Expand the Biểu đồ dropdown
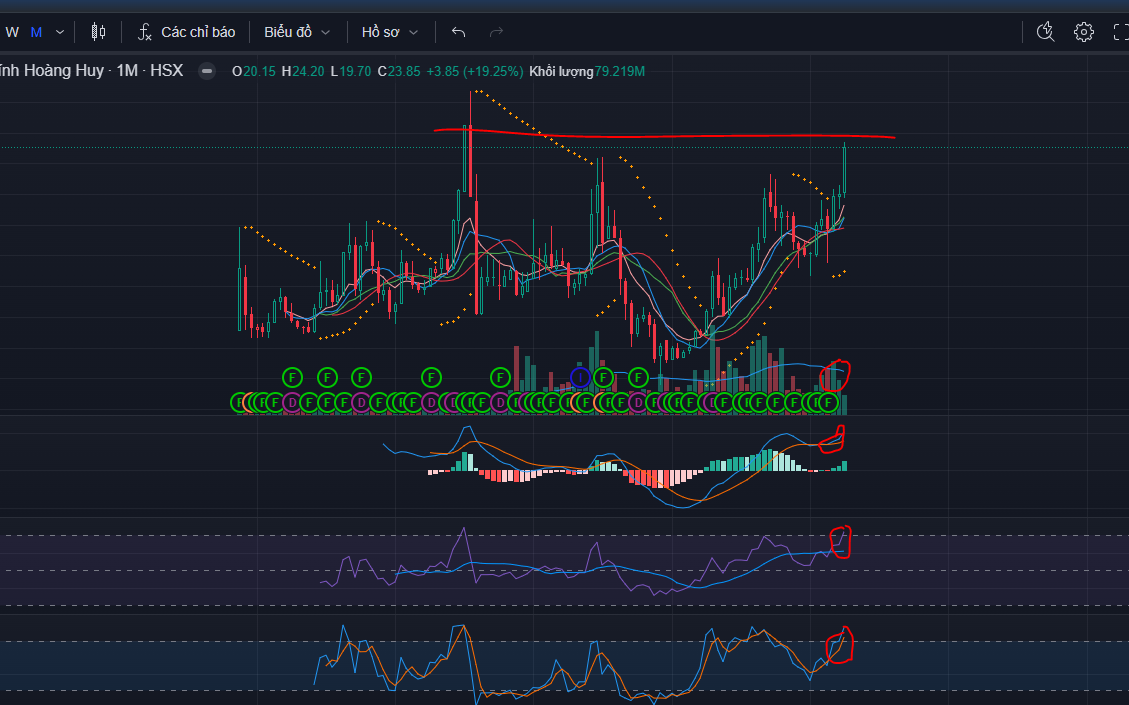Viewport: 1129px width, 705px height. (x=297, y=32)
